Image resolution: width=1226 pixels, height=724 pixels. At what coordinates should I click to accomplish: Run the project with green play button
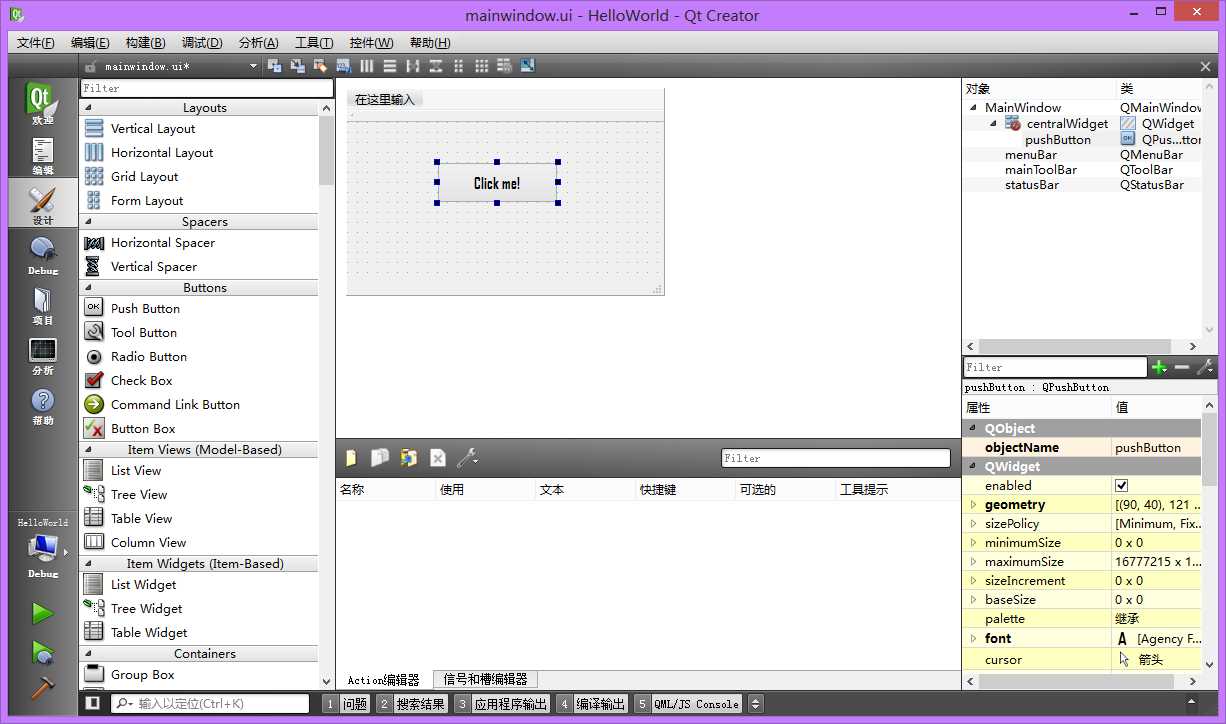point(42,612)
